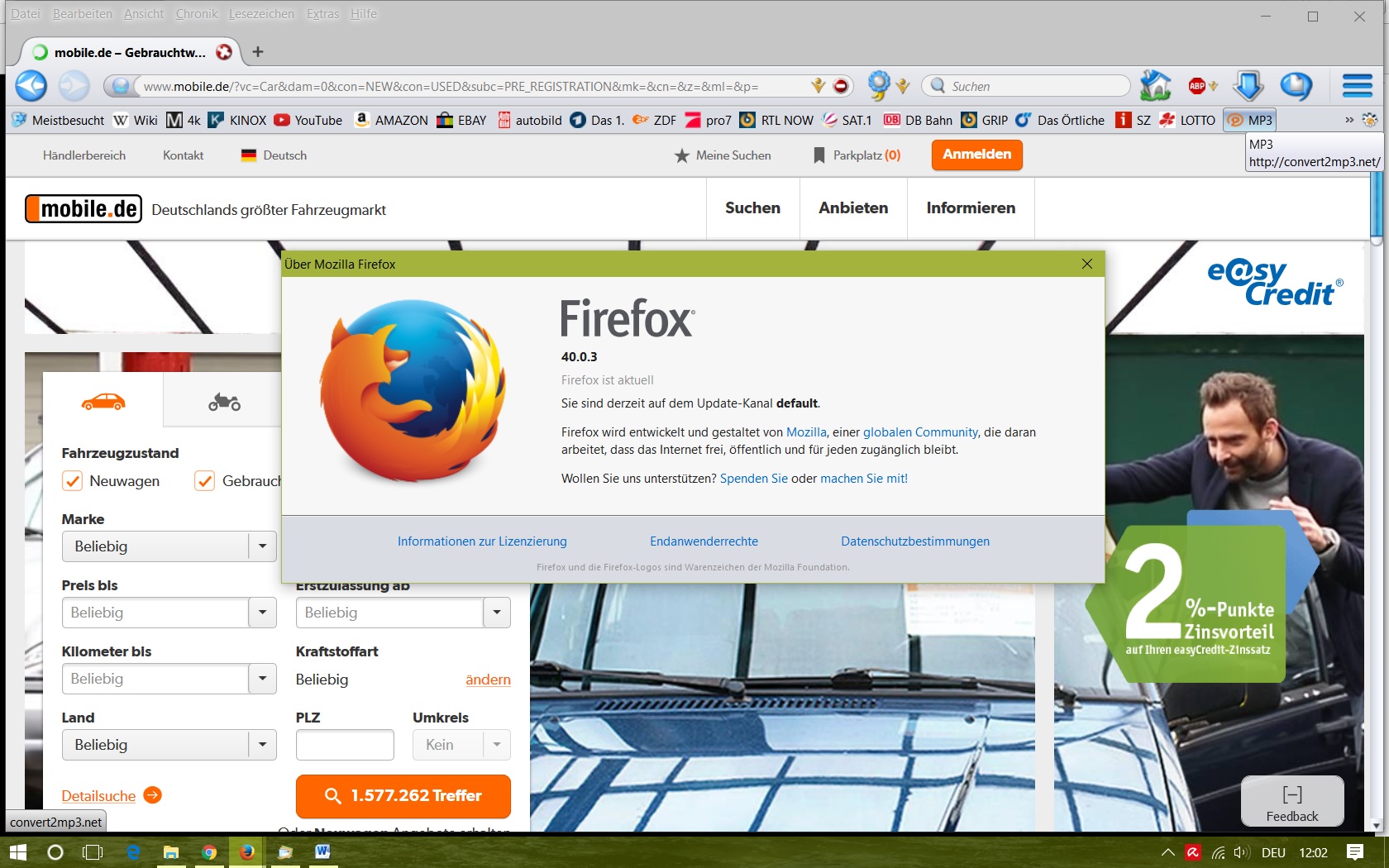Open Task View on the taskbar

pos(93,851)
